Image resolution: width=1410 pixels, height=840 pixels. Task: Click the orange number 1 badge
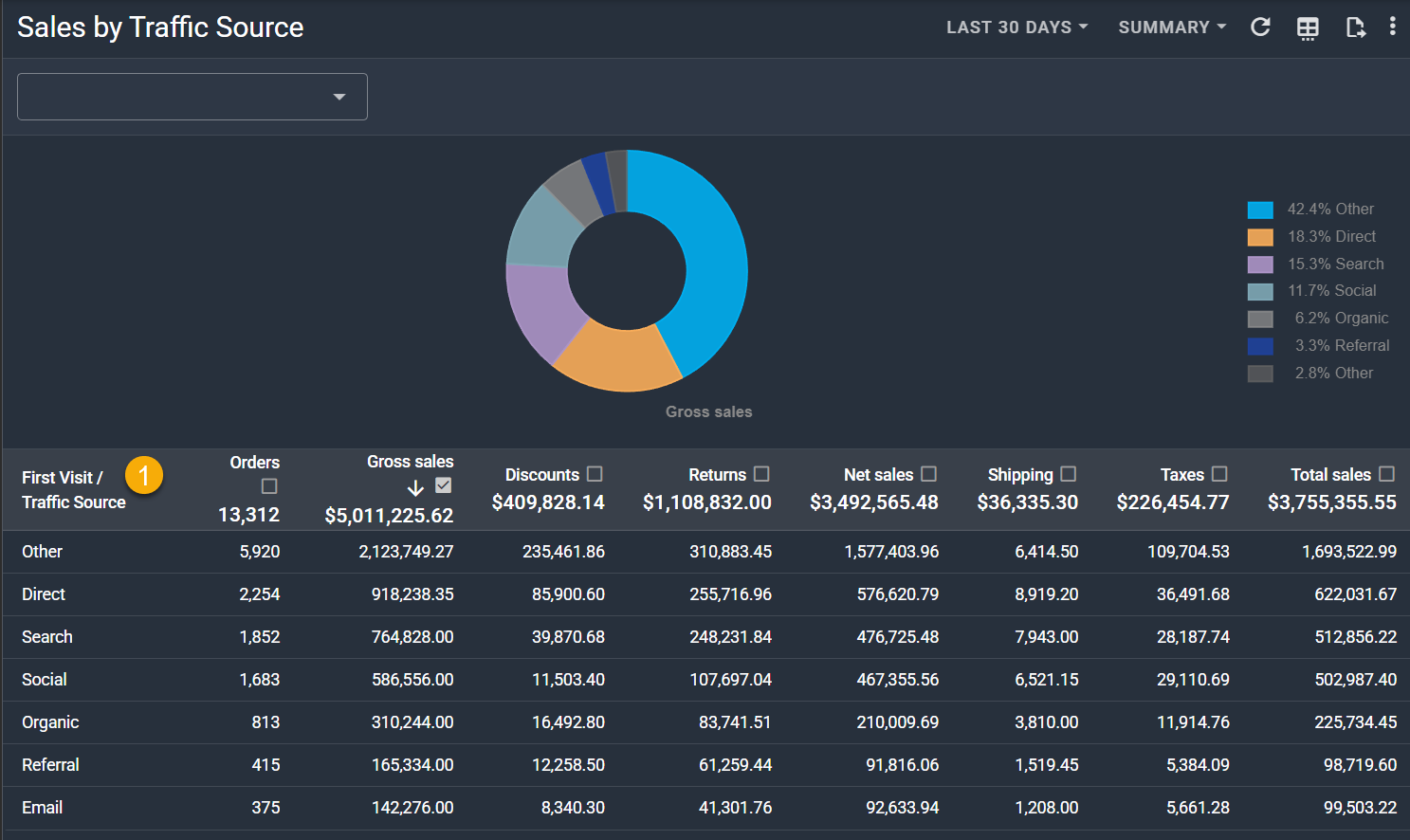click(144, 475)
